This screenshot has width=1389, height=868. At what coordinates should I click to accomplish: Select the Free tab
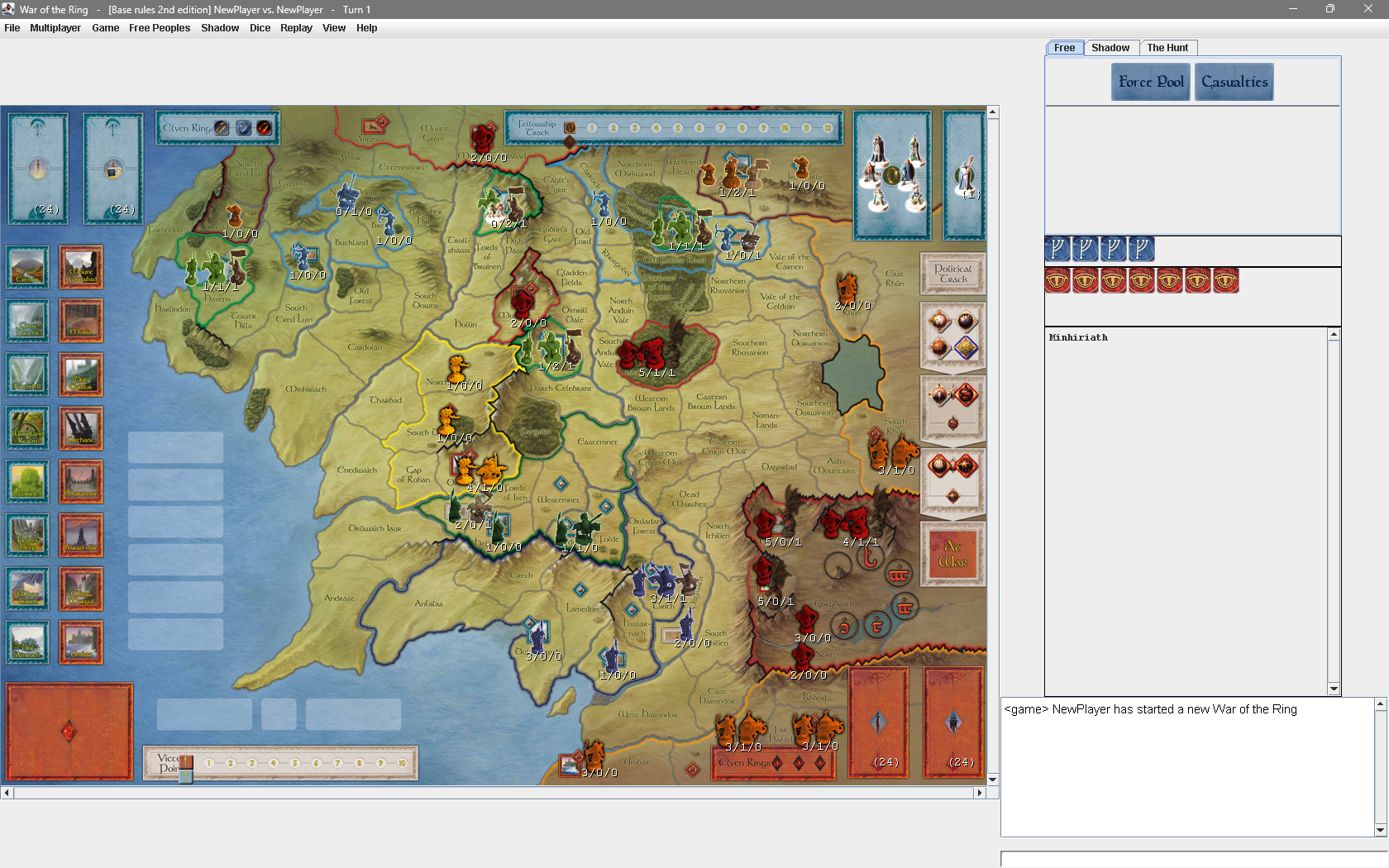[x=1065, y=48]
